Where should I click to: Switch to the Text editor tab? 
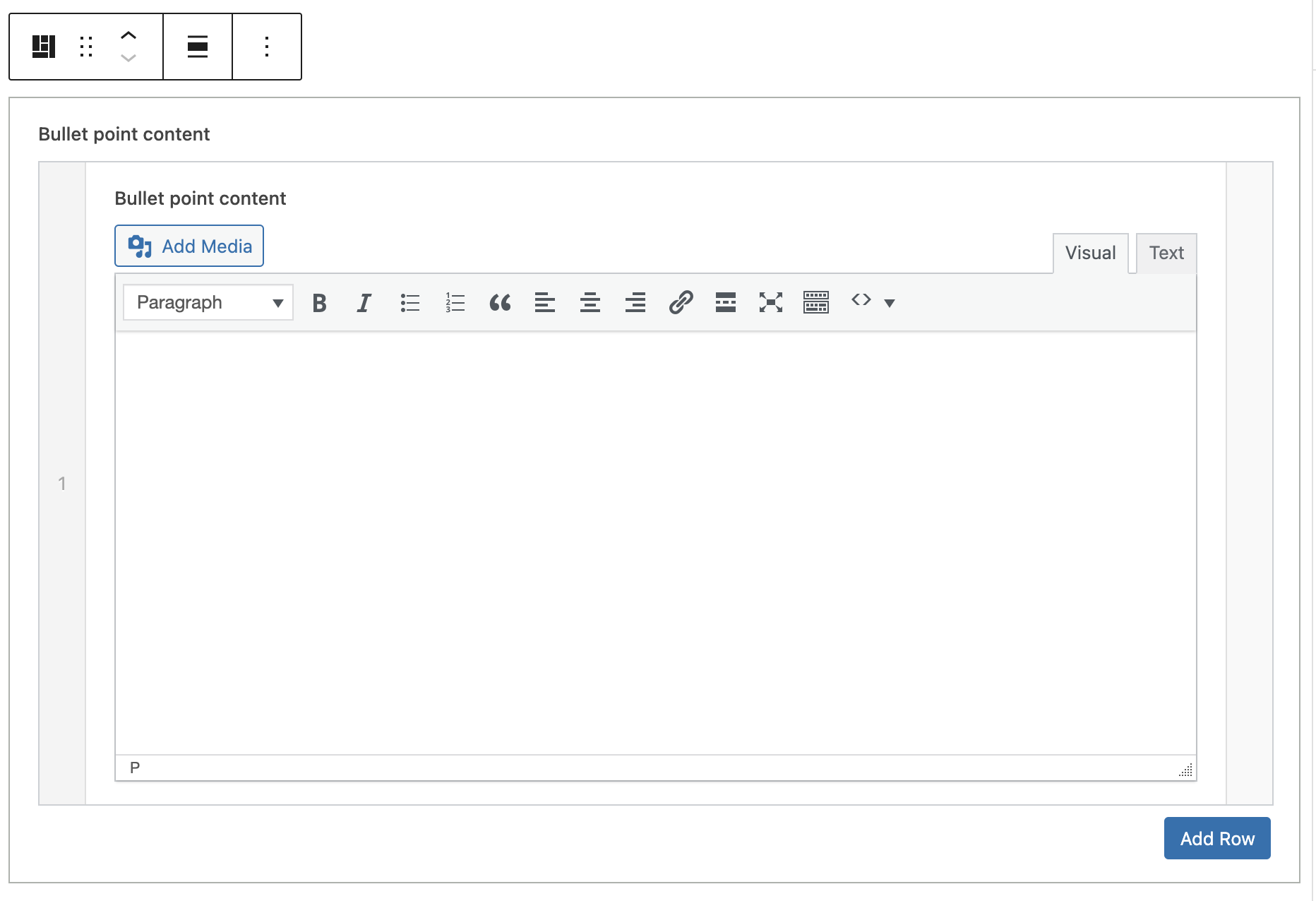point(1166,253)
